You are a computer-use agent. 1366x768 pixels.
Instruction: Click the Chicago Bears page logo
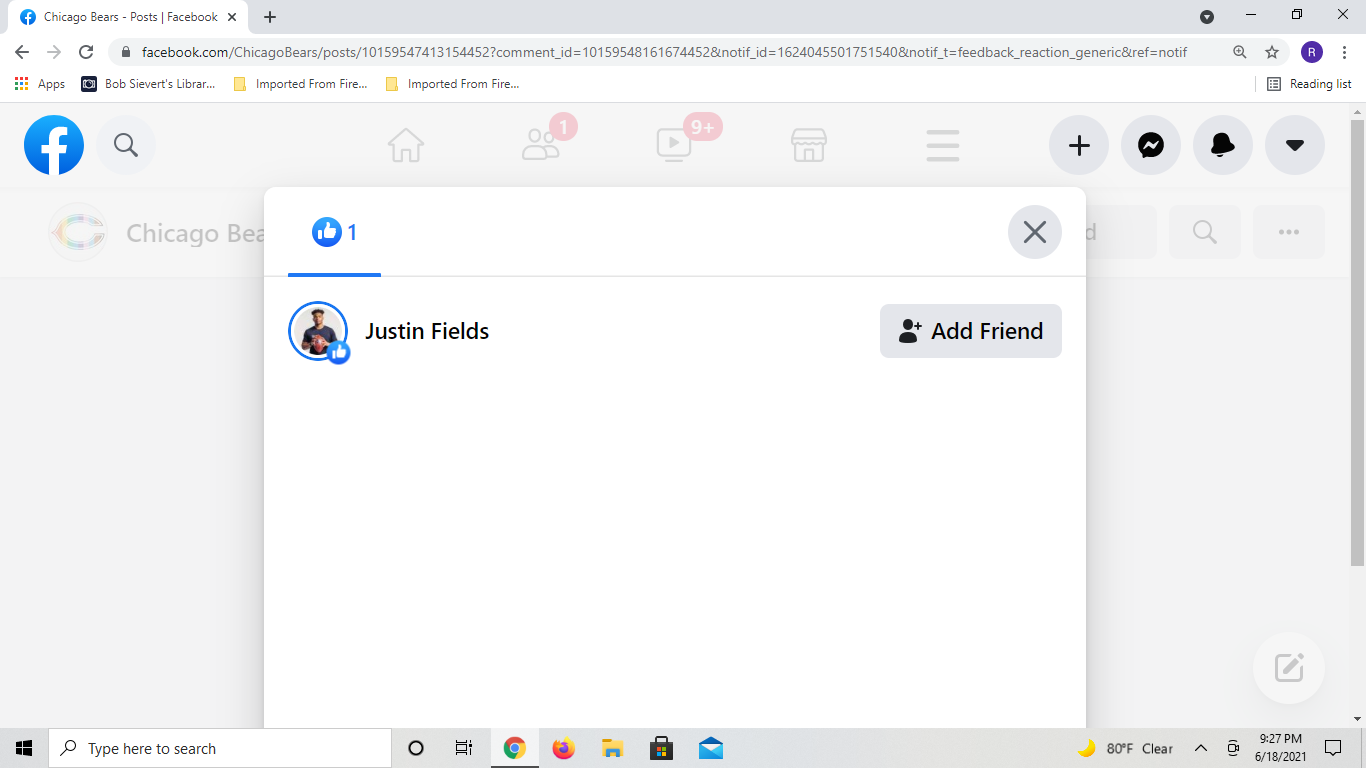(x=78, y=232)
